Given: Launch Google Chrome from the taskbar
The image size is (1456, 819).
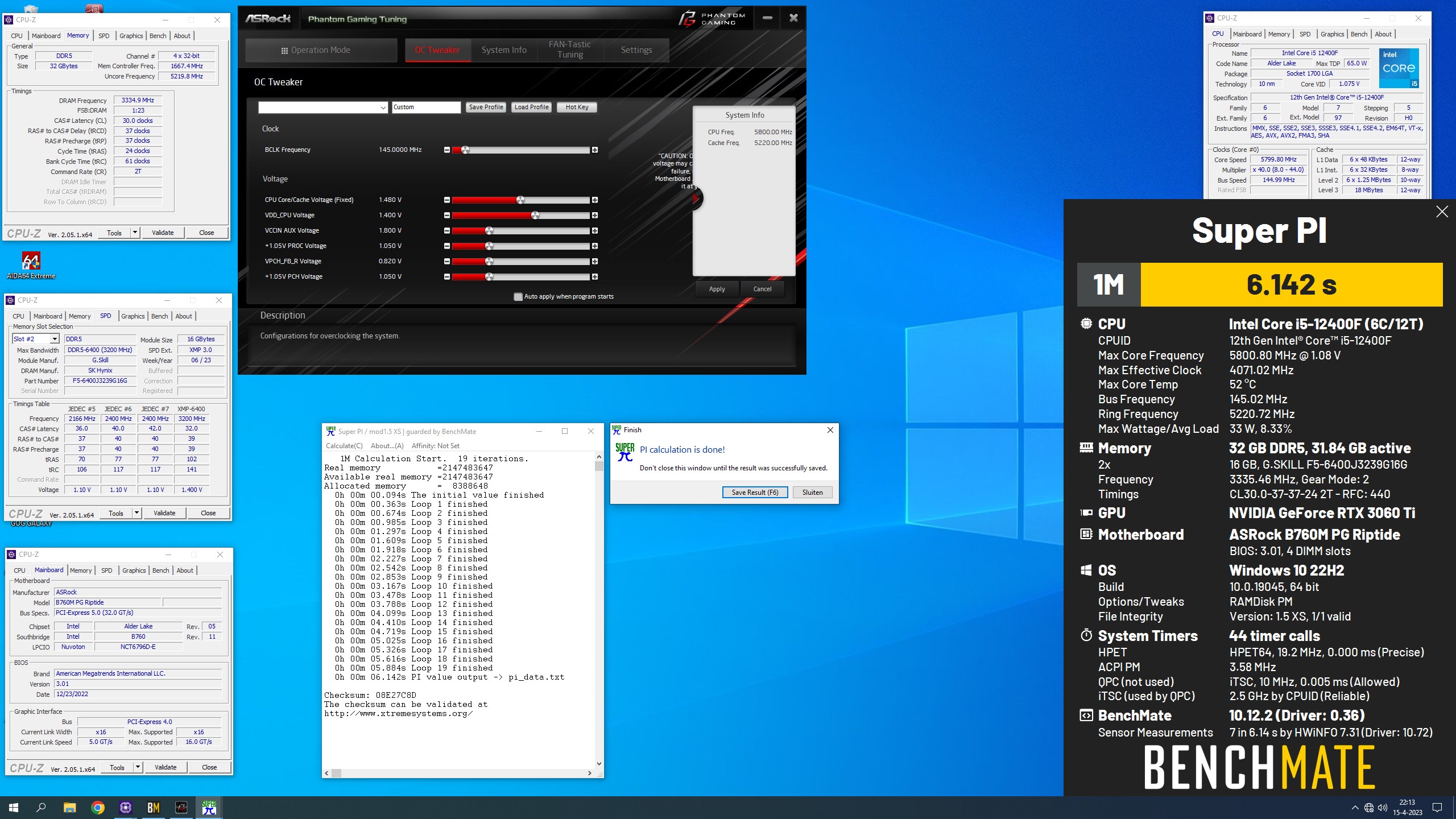Looking at the screenshot, I should click(x=98, y=807).
